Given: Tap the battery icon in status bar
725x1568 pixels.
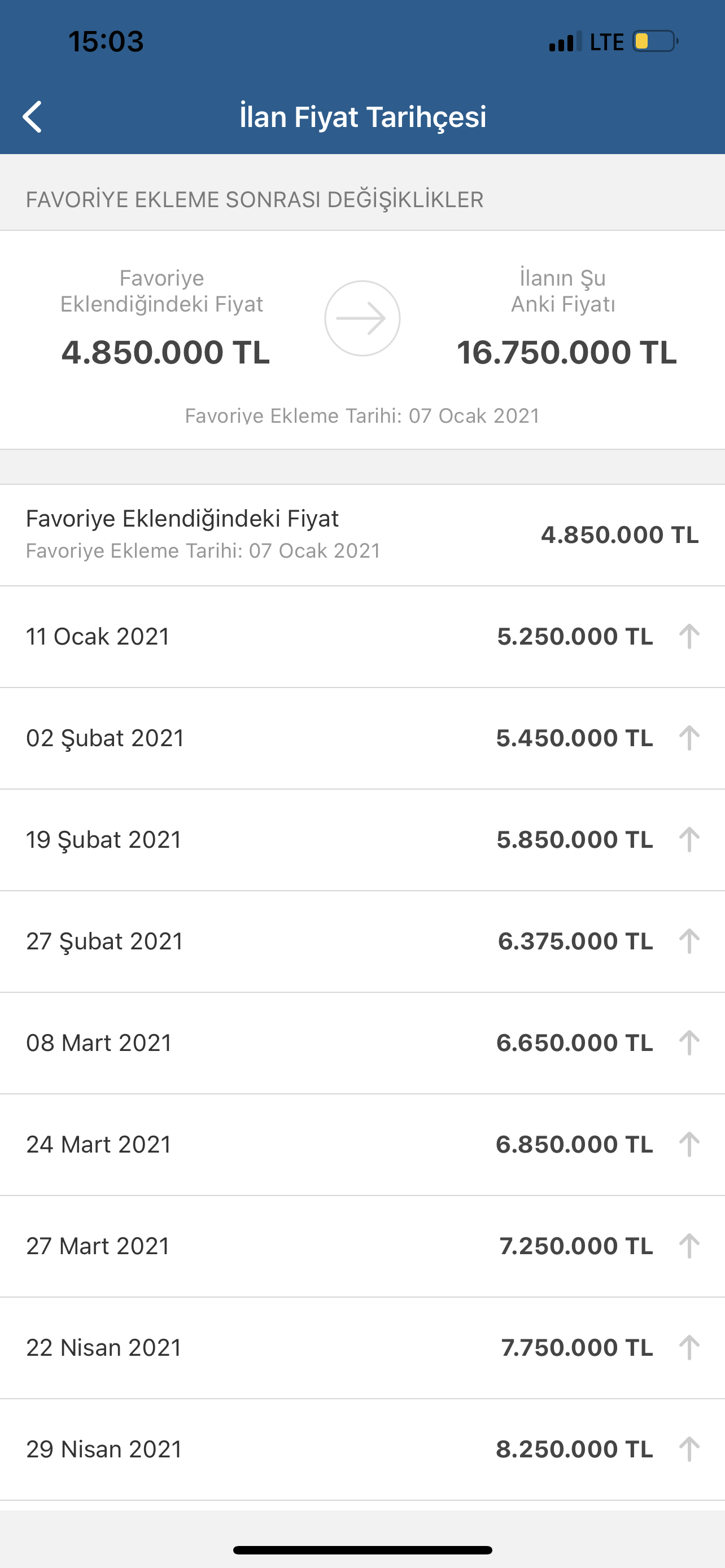Looking at the screenshot, I should coord(656,41).
